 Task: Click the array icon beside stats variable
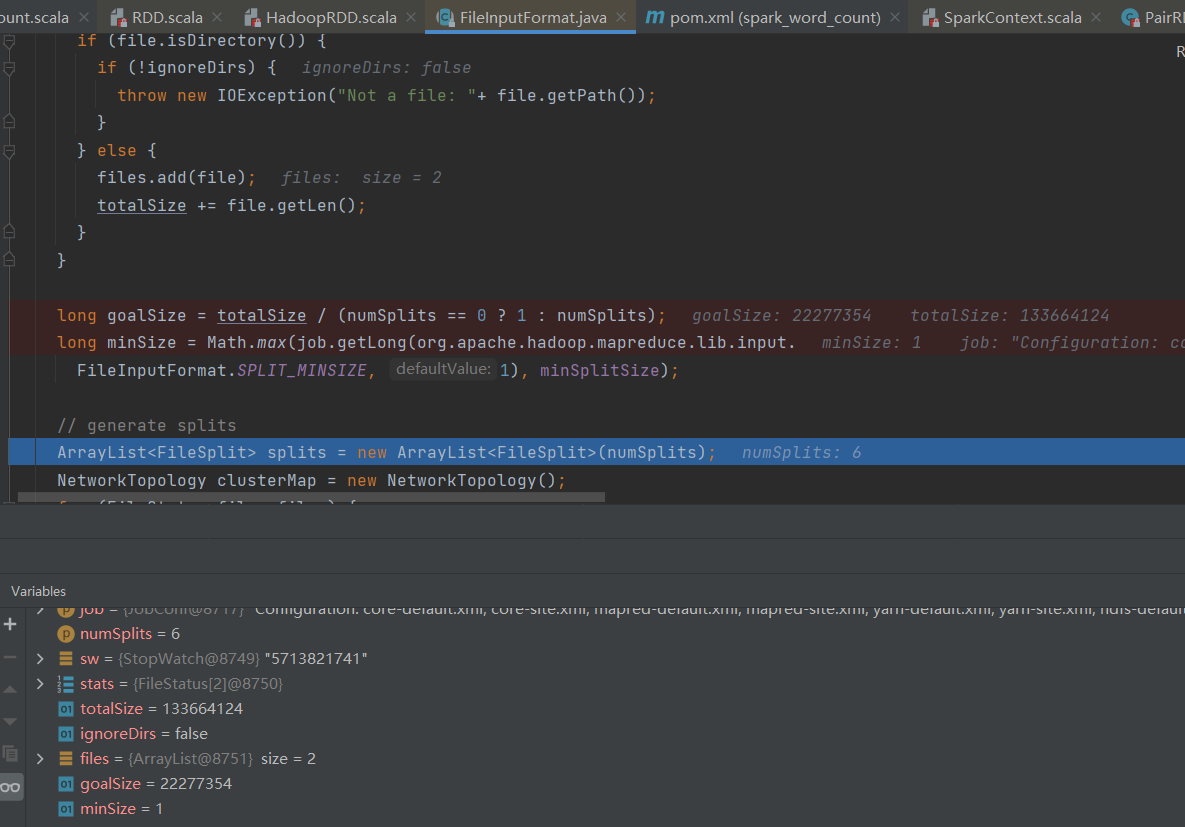pos(66,684)
